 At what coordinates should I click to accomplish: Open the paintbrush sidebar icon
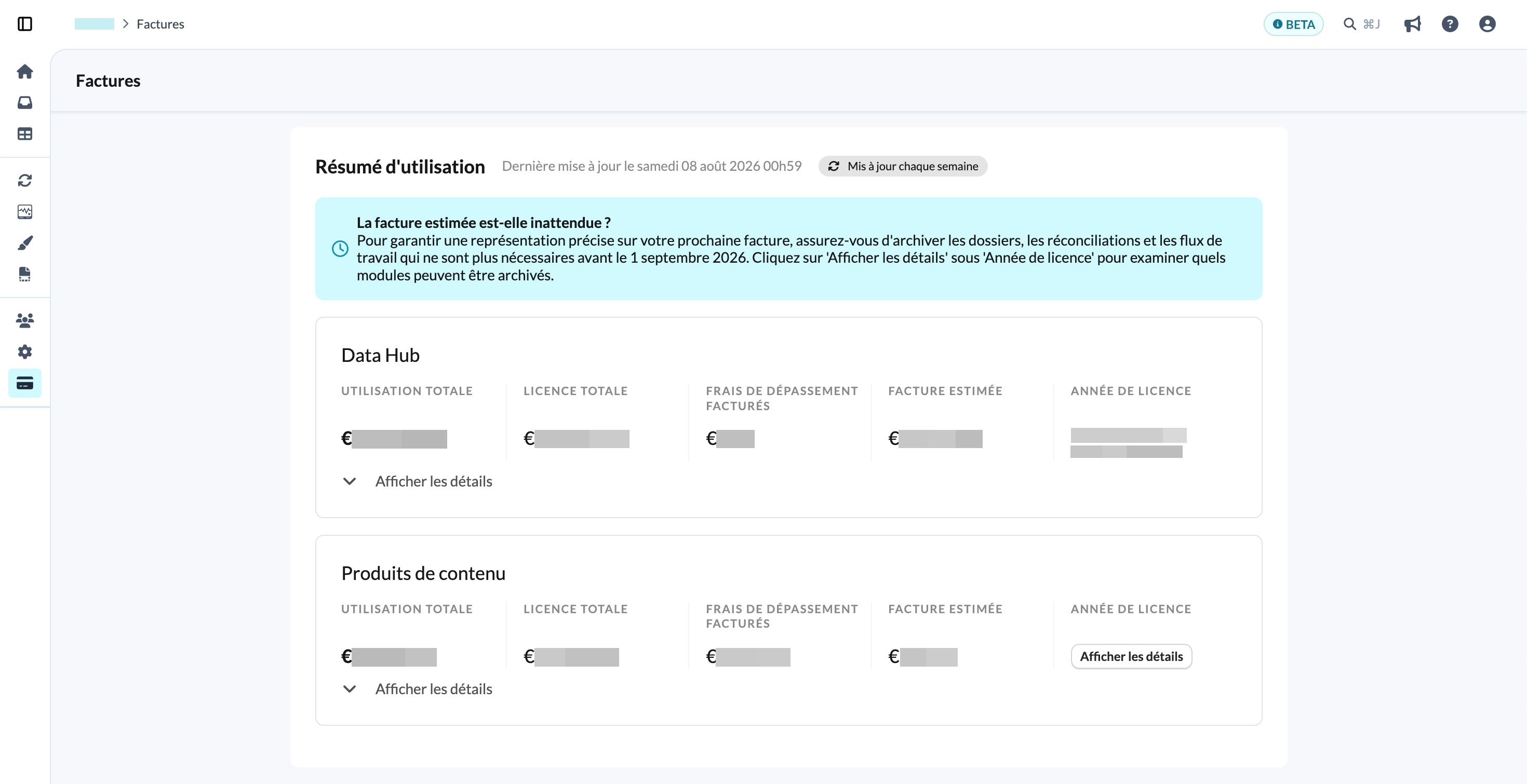point(25,243)
